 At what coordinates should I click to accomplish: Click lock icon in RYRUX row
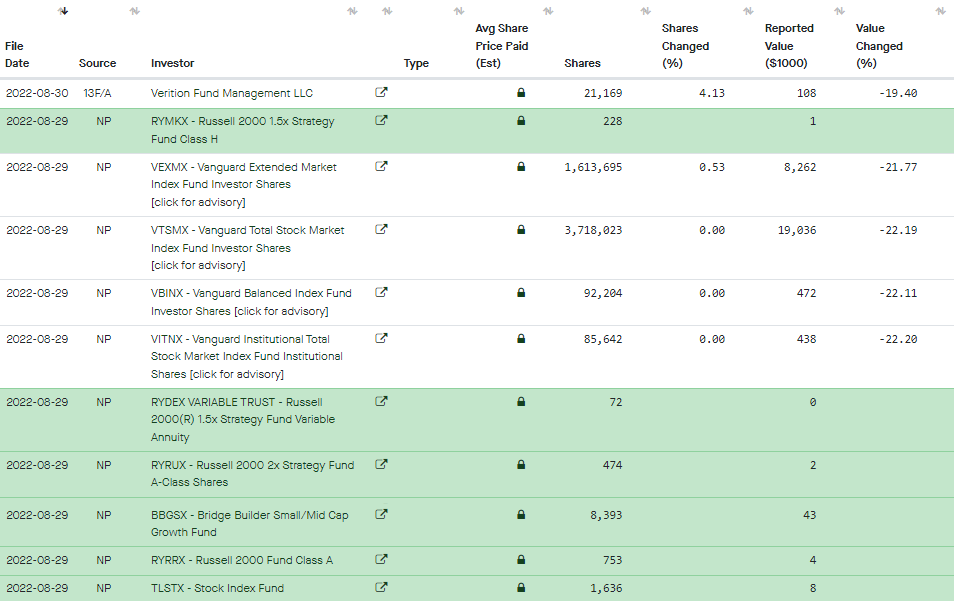pos(521,465)
